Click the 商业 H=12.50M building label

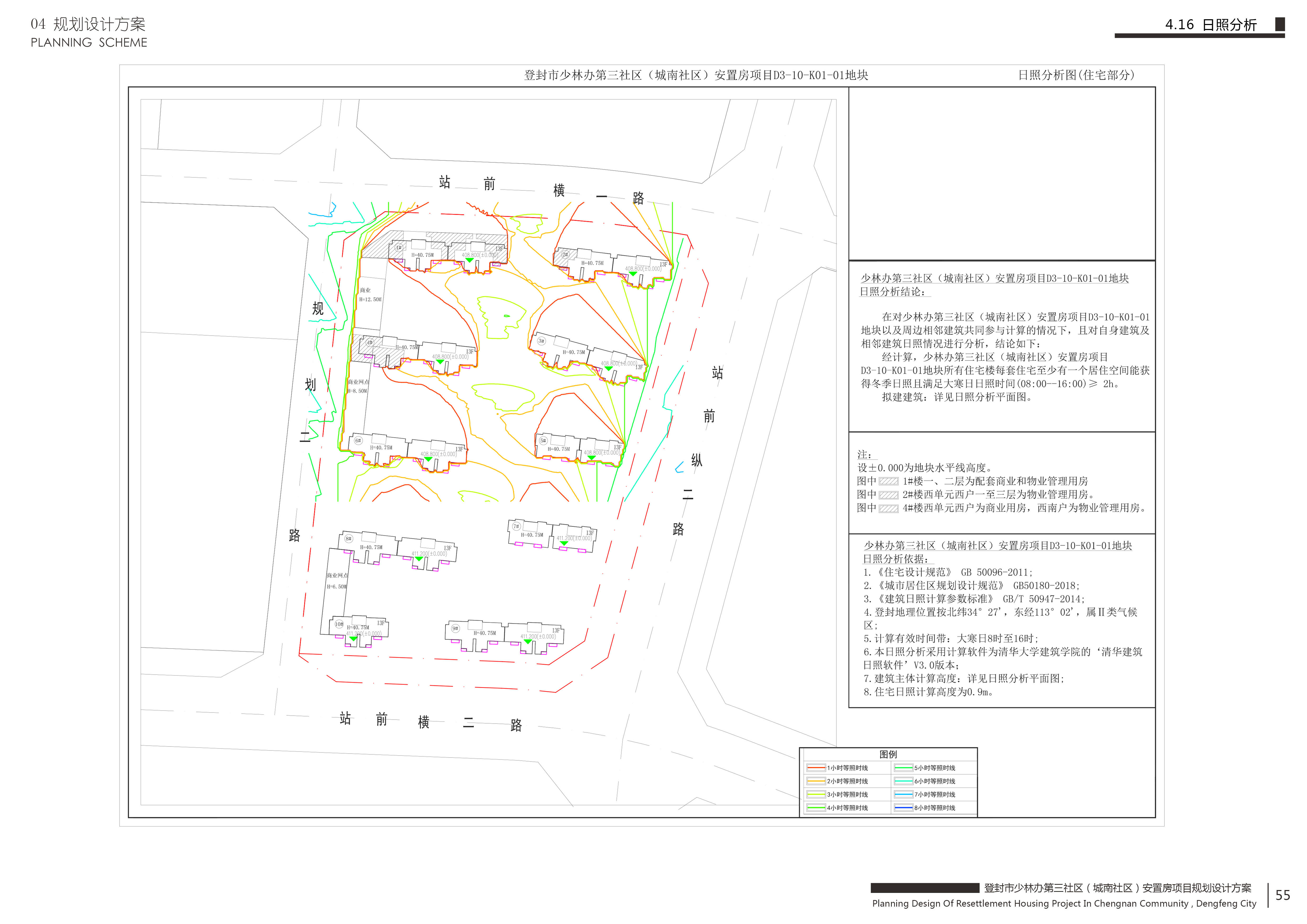(x=369, y=295)
